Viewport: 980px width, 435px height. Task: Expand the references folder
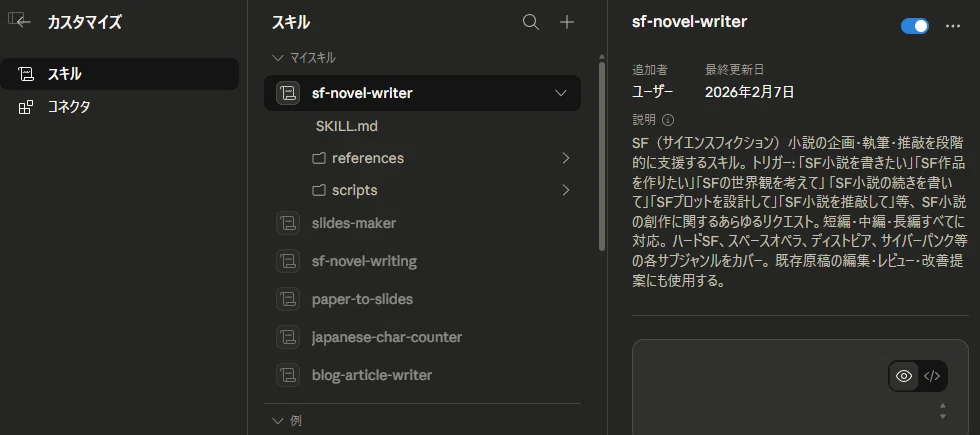pyautogui.click(x=566, y=158)
